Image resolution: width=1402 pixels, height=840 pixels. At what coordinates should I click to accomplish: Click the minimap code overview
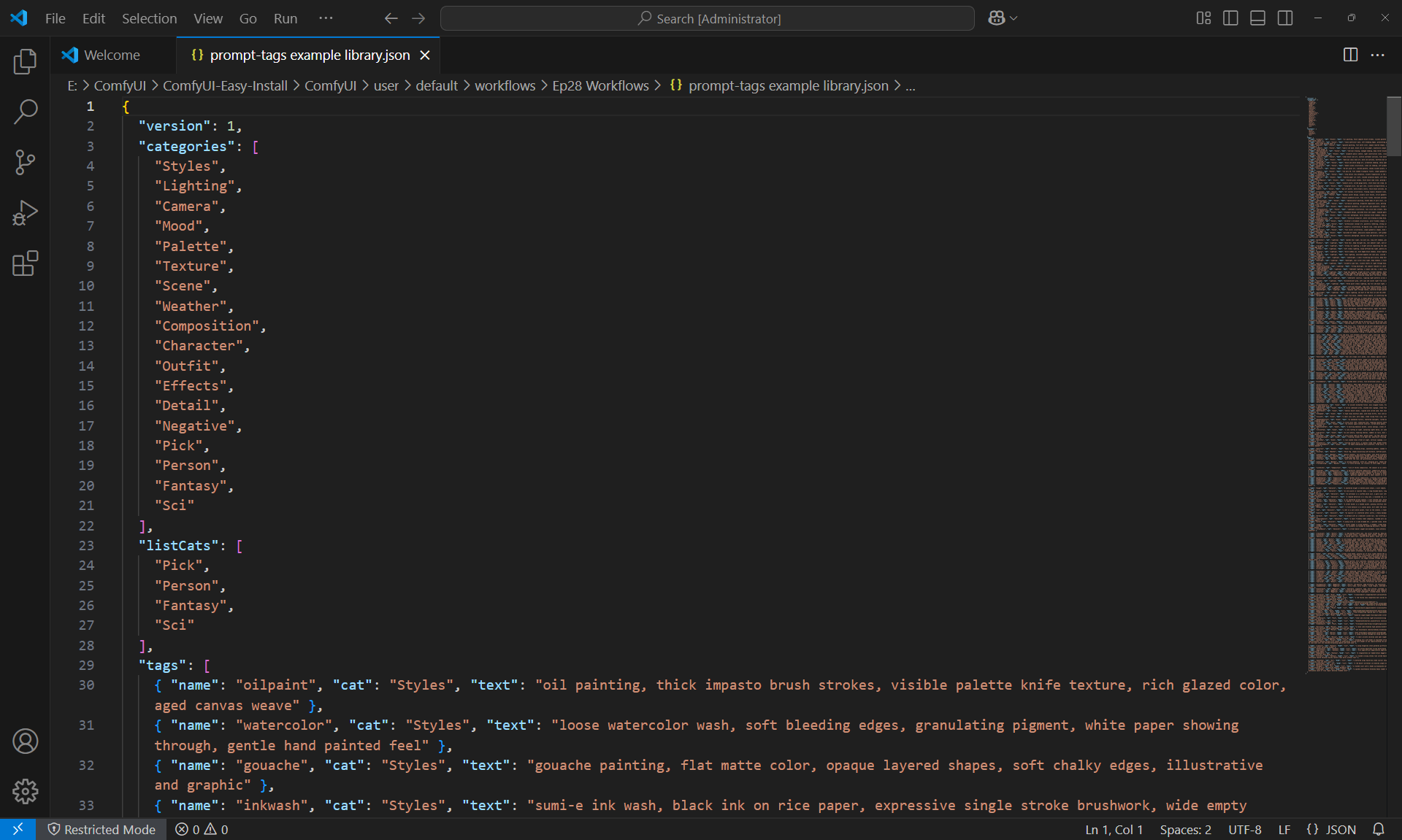click(1346, 385)
